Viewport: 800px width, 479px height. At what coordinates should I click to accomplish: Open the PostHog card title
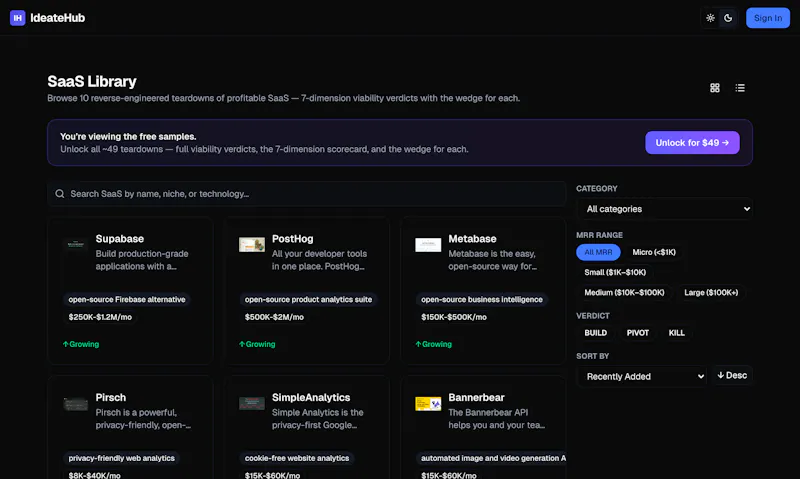[x=292, y=239]
